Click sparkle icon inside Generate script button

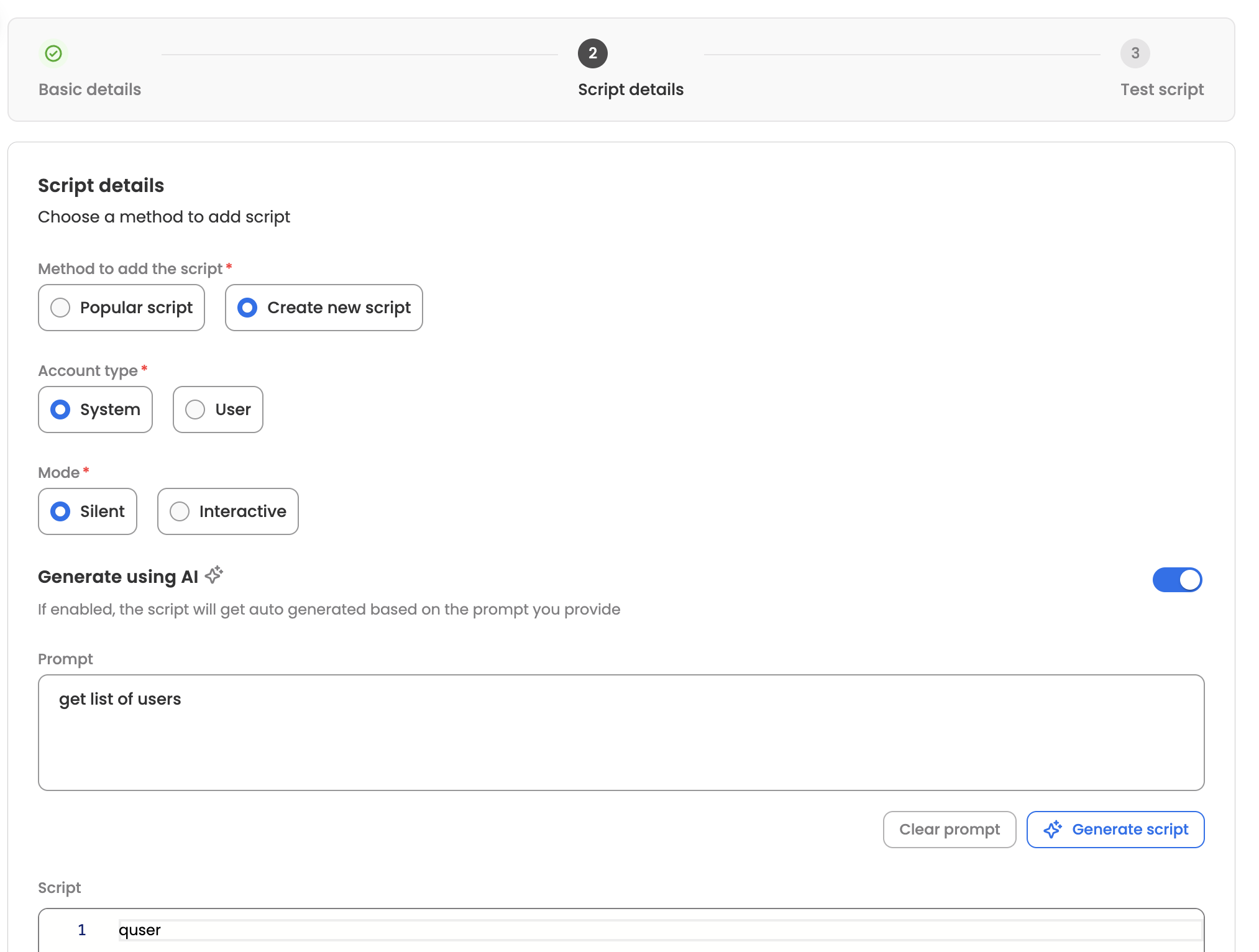point(1052,830)
